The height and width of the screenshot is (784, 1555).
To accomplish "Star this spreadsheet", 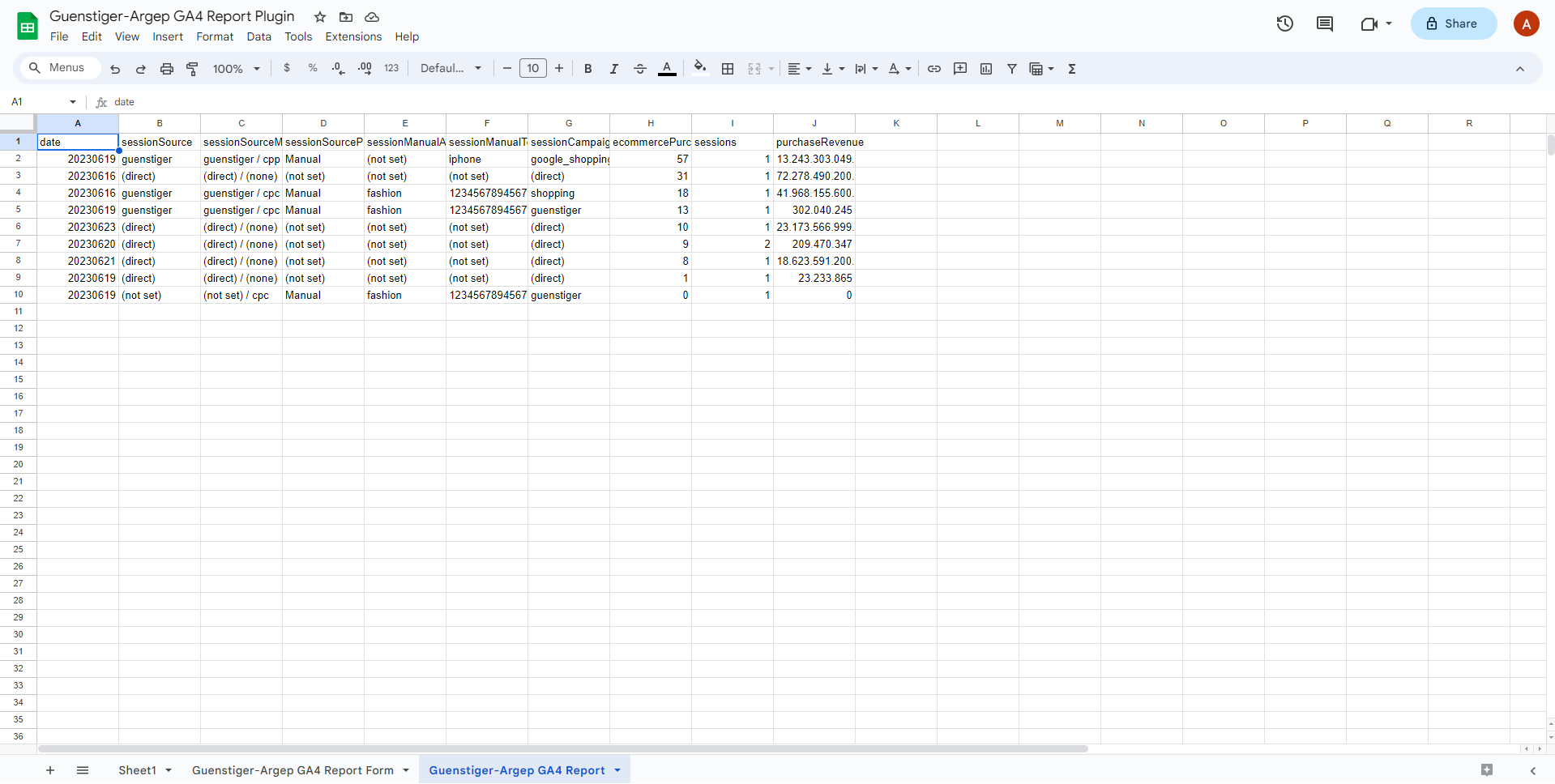I will click(x=320, y=17).
